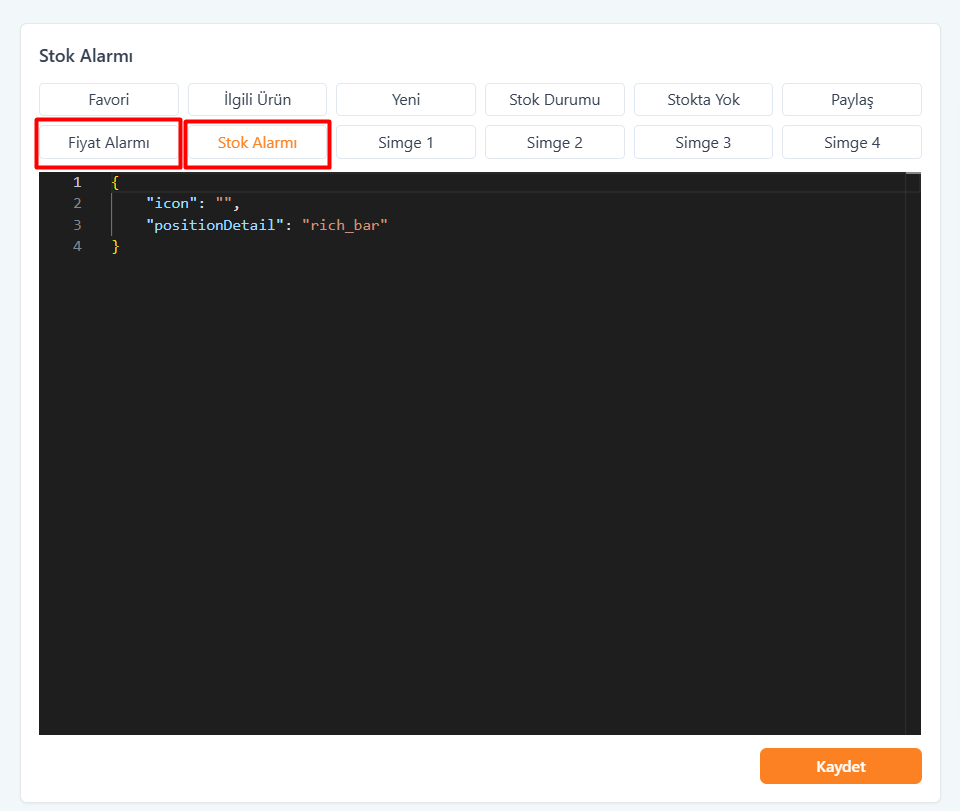Place cursor on the "rich_bar" value
The image size is (960, 811).
click(x=344, y=225)
